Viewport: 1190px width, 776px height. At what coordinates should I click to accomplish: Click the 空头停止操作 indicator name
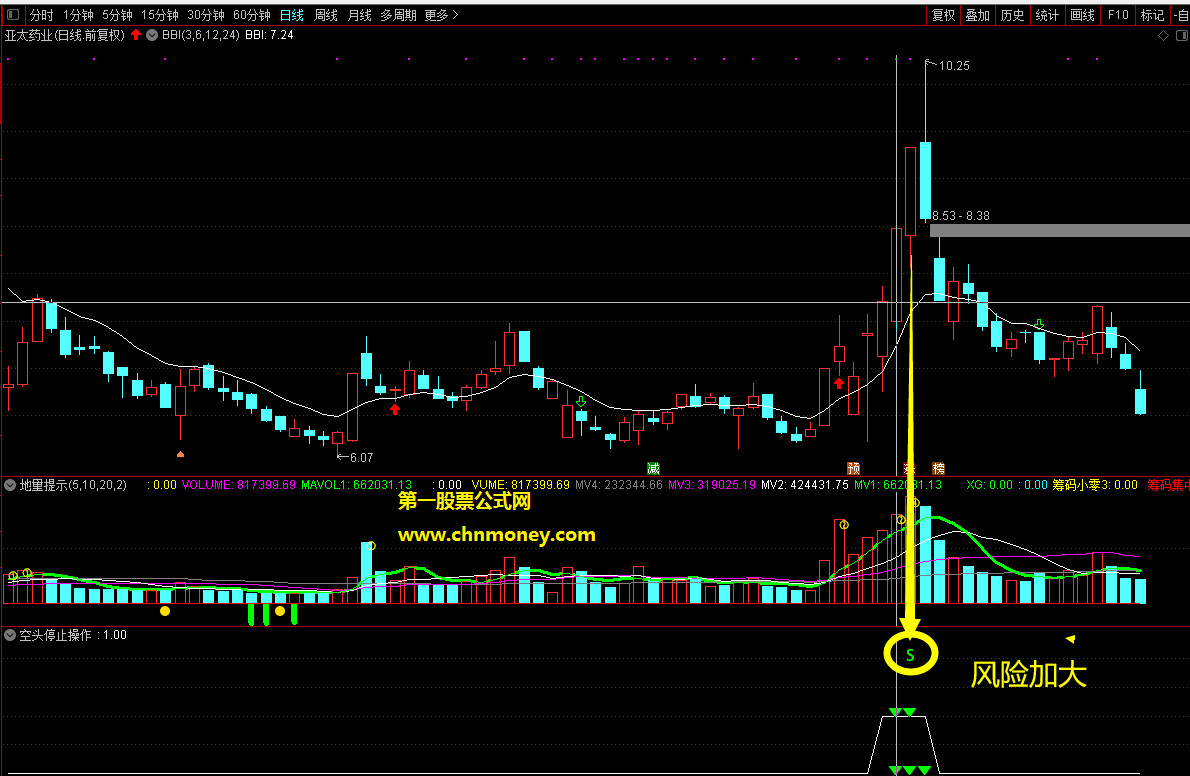click(55, 635)
